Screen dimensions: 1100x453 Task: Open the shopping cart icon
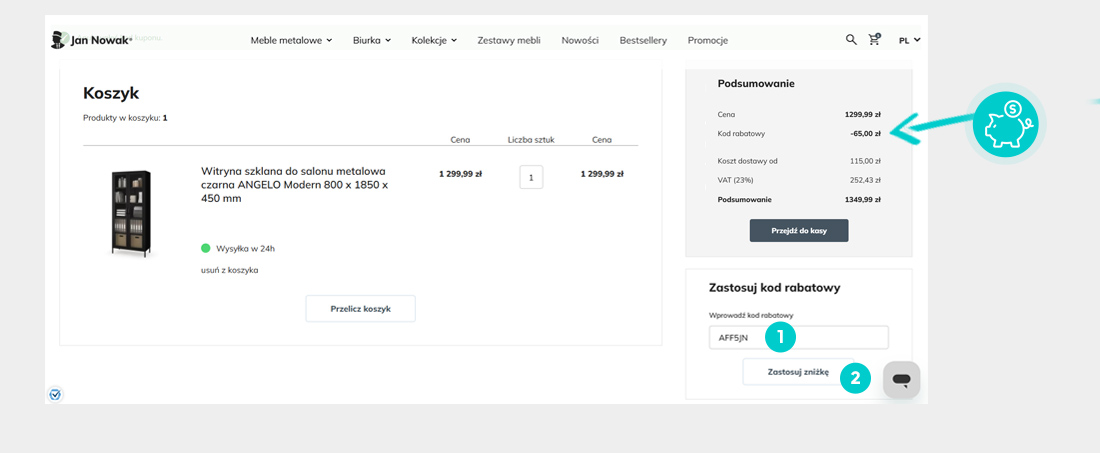point(874,40)
